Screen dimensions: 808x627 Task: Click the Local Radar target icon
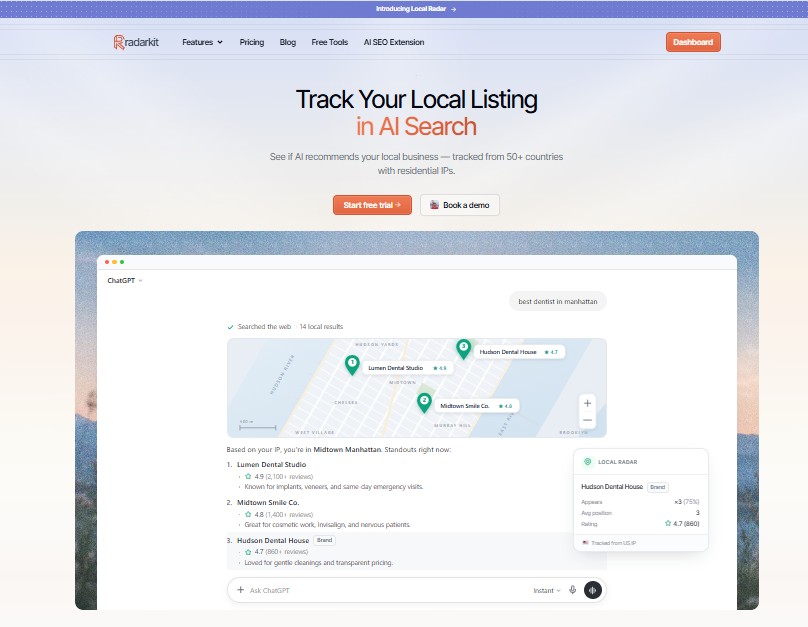click(587, 462)
